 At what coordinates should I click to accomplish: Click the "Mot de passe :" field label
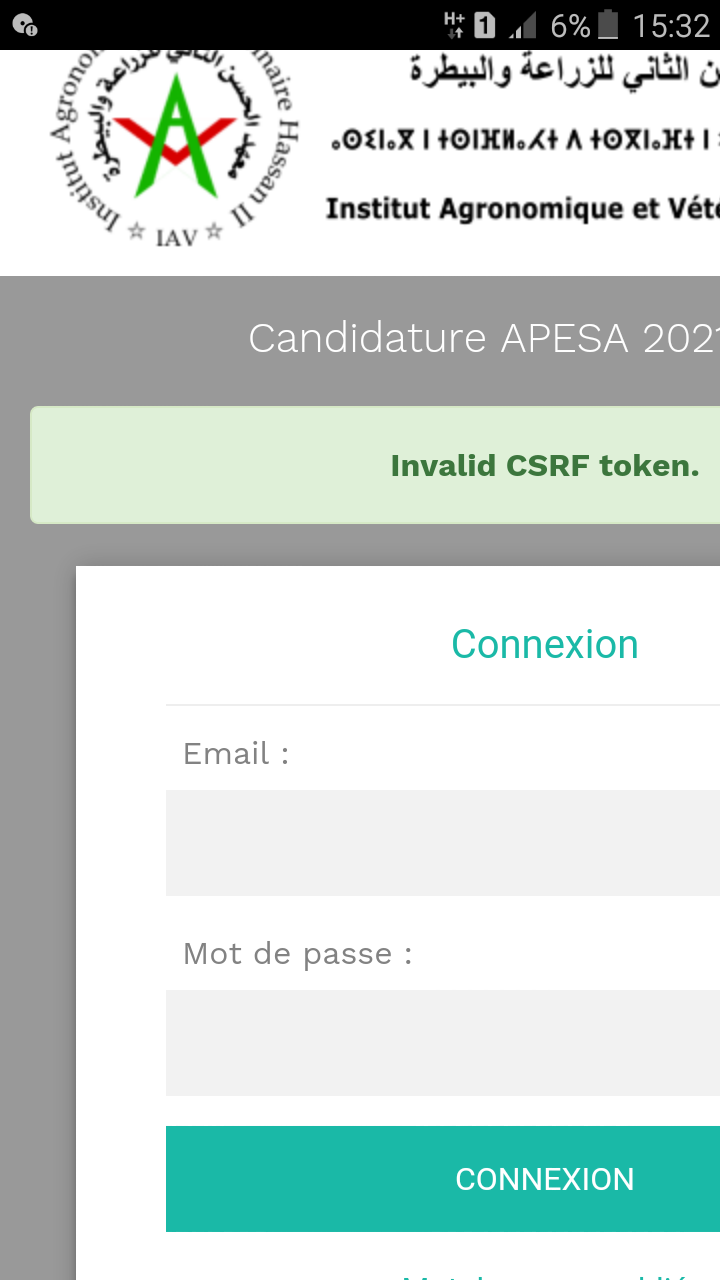pos(298,954)
